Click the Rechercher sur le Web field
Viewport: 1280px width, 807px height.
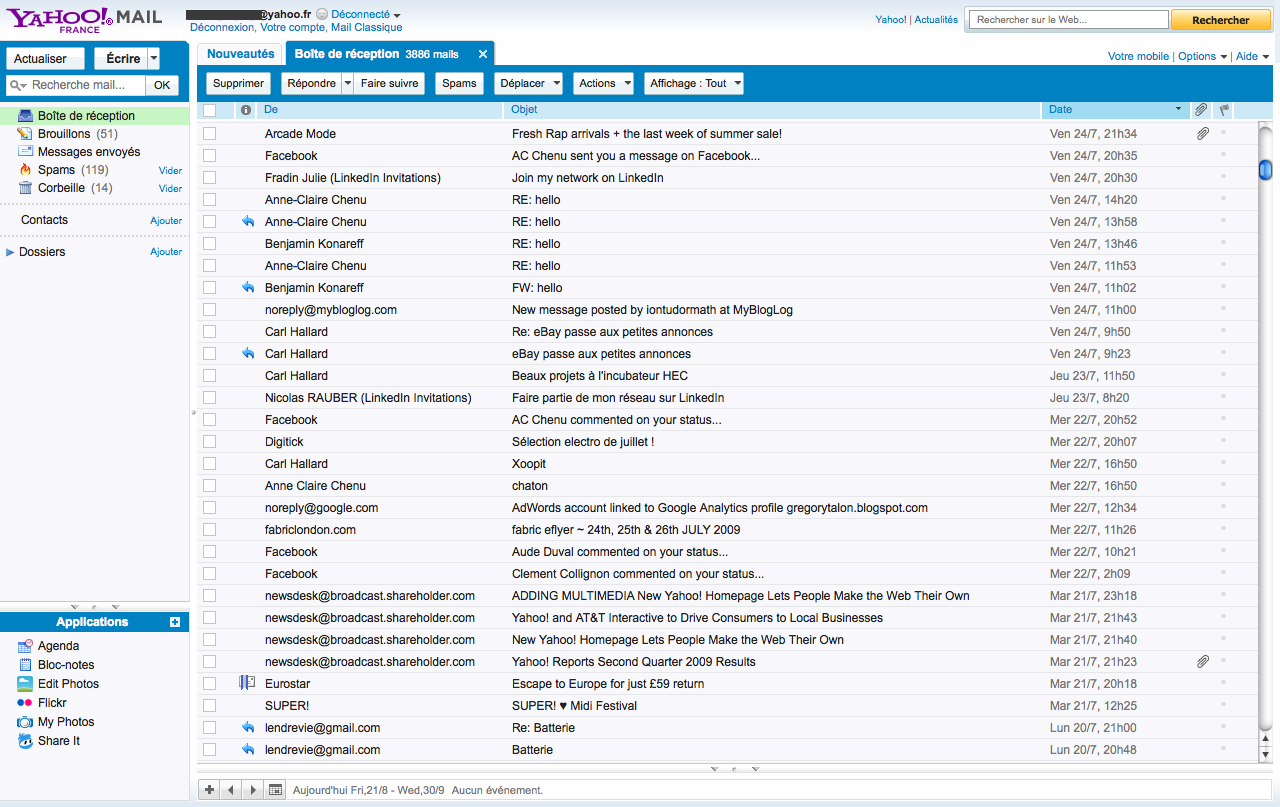[x=1068, y=20]
